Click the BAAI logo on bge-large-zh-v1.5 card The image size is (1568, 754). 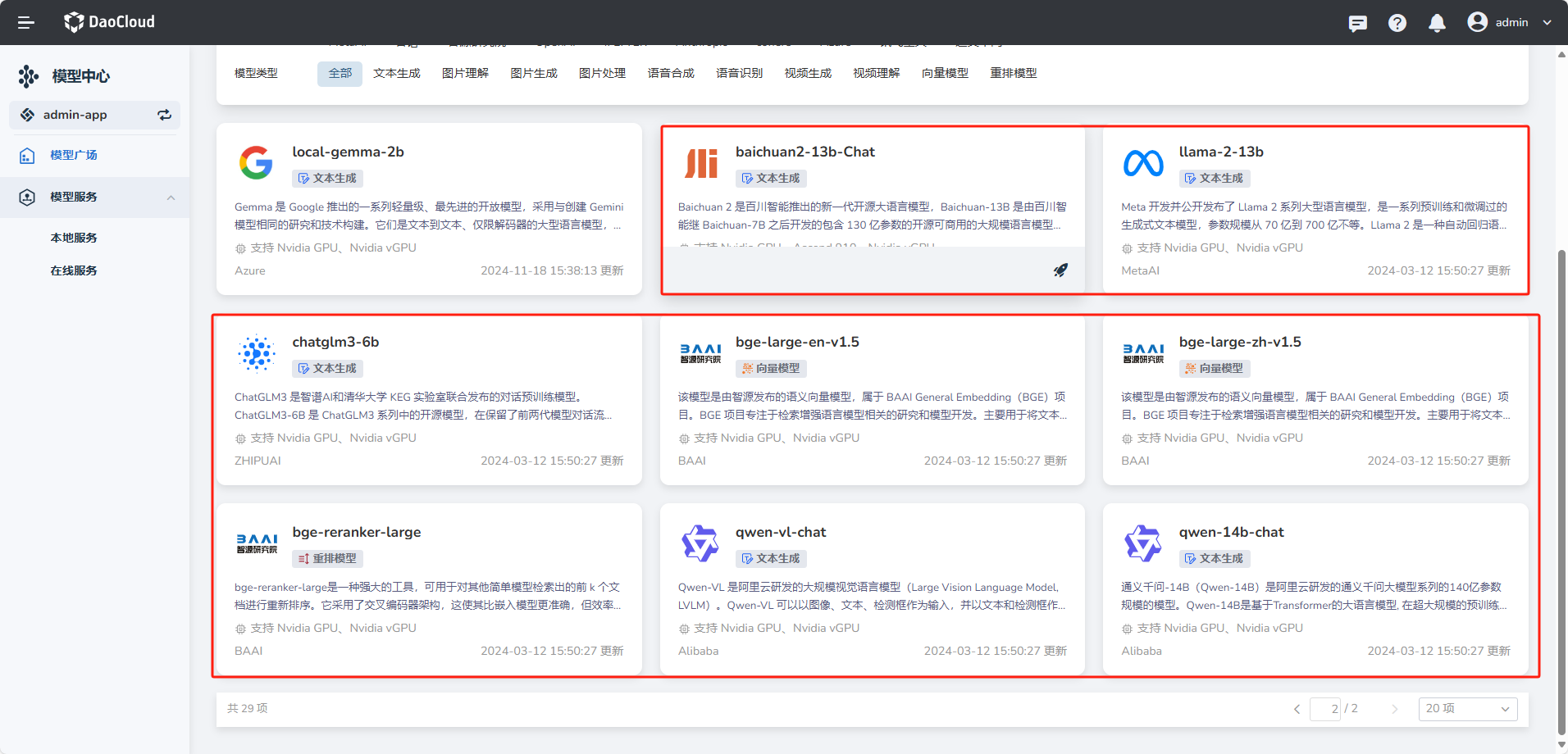pyautogui.click(x=1143, y=353)
